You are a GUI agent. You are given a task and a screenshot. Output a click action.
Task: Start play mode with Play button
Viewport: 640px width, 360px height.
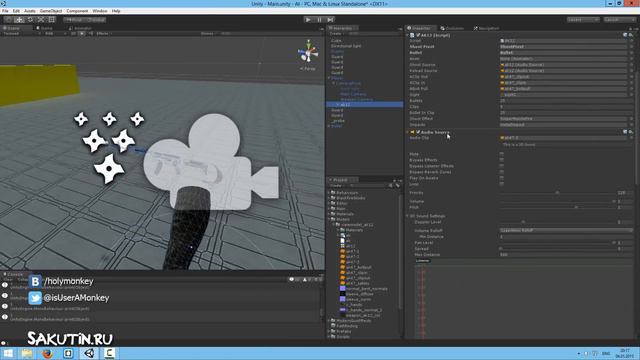(308, 20)
